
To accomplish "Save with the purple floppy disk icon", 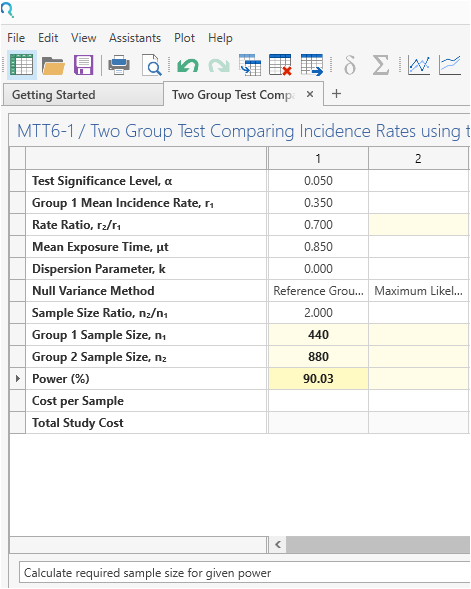I will pos(83,65).
